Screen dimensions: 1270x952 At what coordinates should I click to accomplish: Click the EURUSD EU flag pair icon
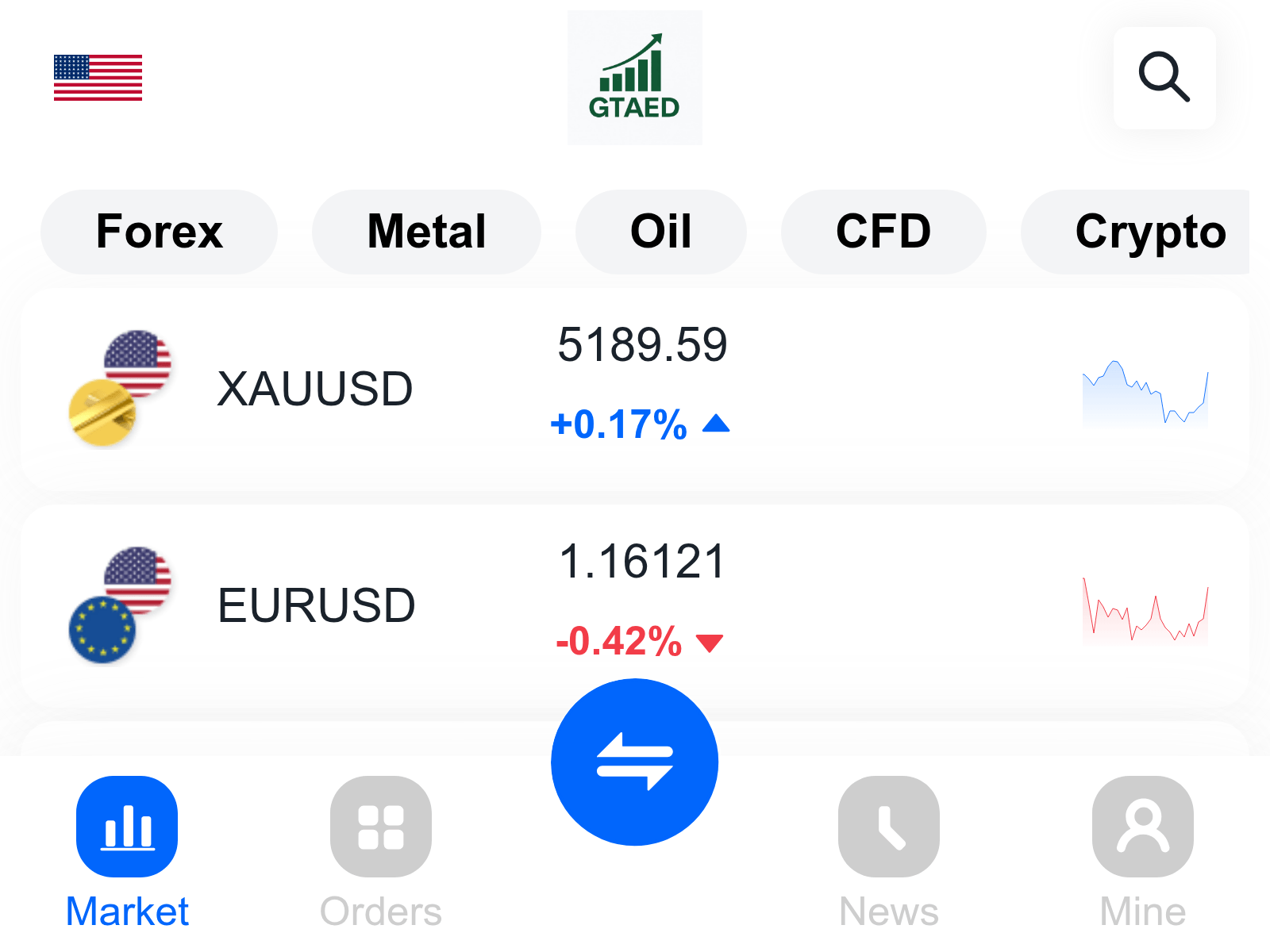[x=120, y=605]
